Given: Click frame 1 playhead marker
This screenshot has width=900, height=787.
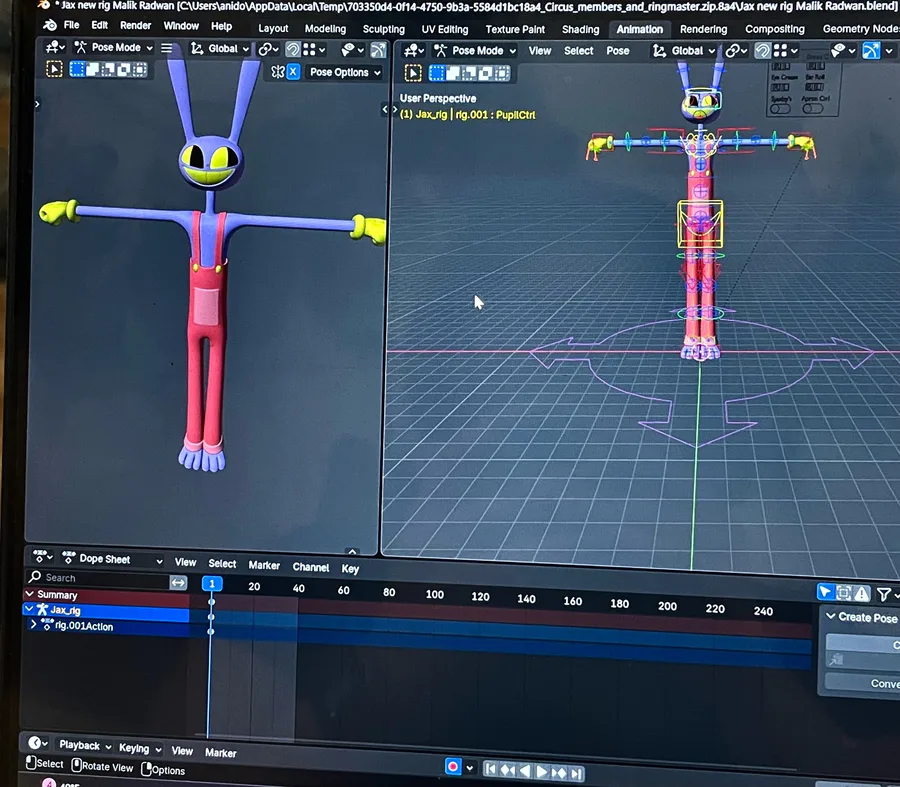Looking at the screenshot, I should click(212, 584).
